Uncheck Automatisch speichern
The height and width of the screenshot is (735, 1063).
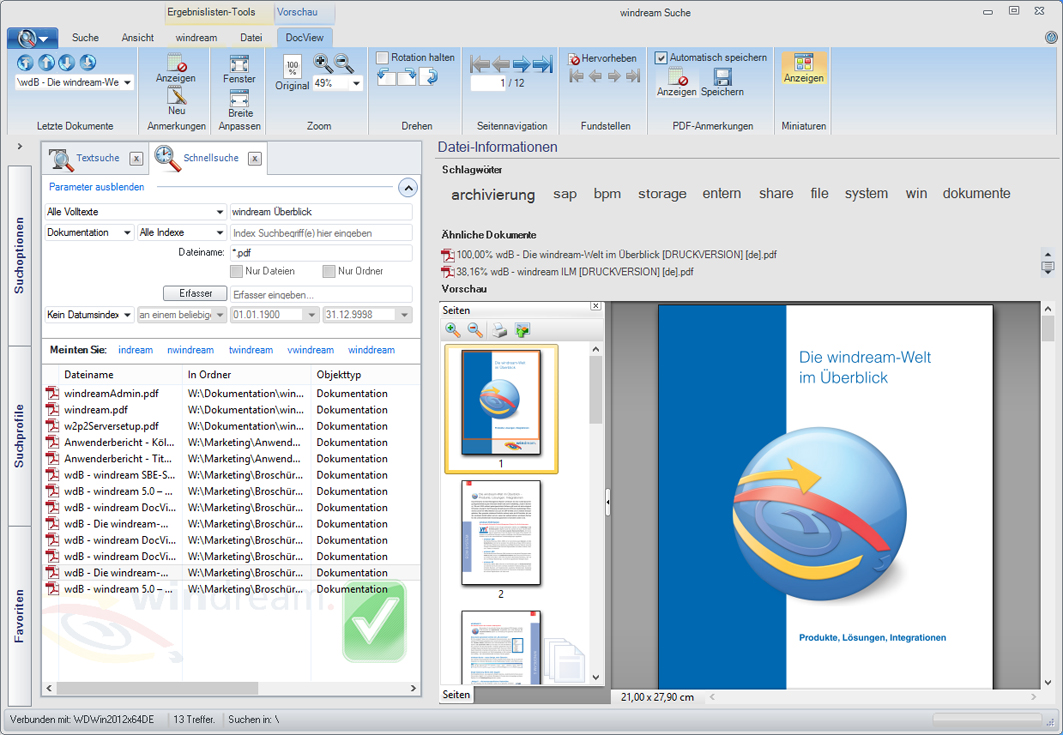[660, 58]
